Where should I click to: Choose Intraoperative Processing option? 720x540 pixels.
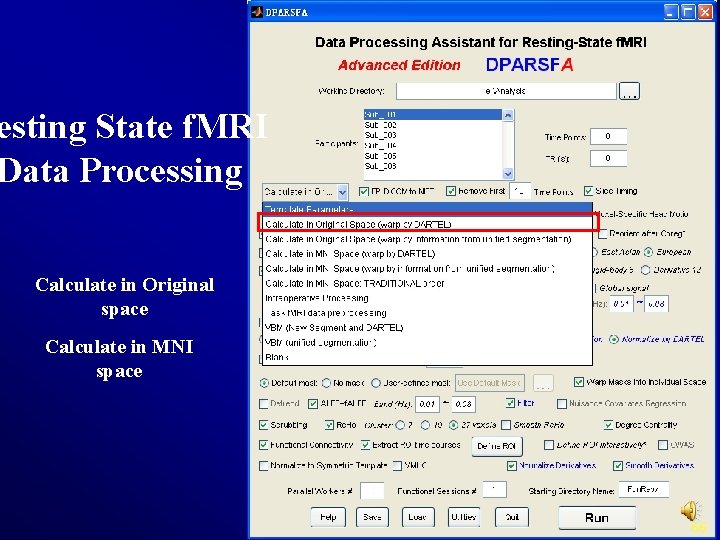coord(427,298)
